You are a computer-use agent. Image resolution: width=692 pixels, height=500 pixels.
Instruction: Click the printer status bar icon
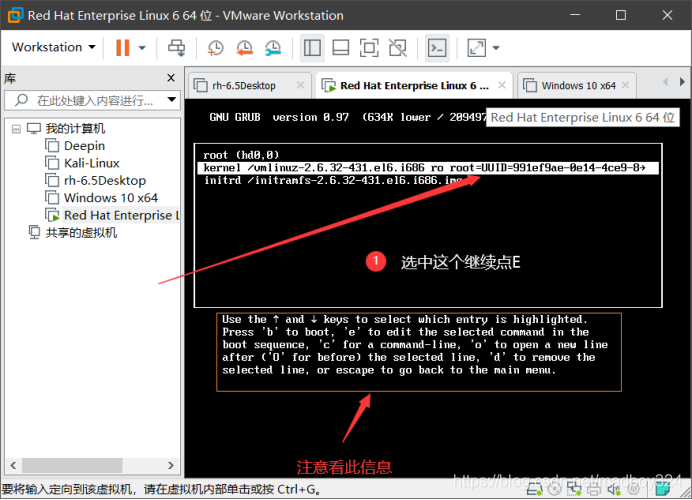click(x=594, y=489)
